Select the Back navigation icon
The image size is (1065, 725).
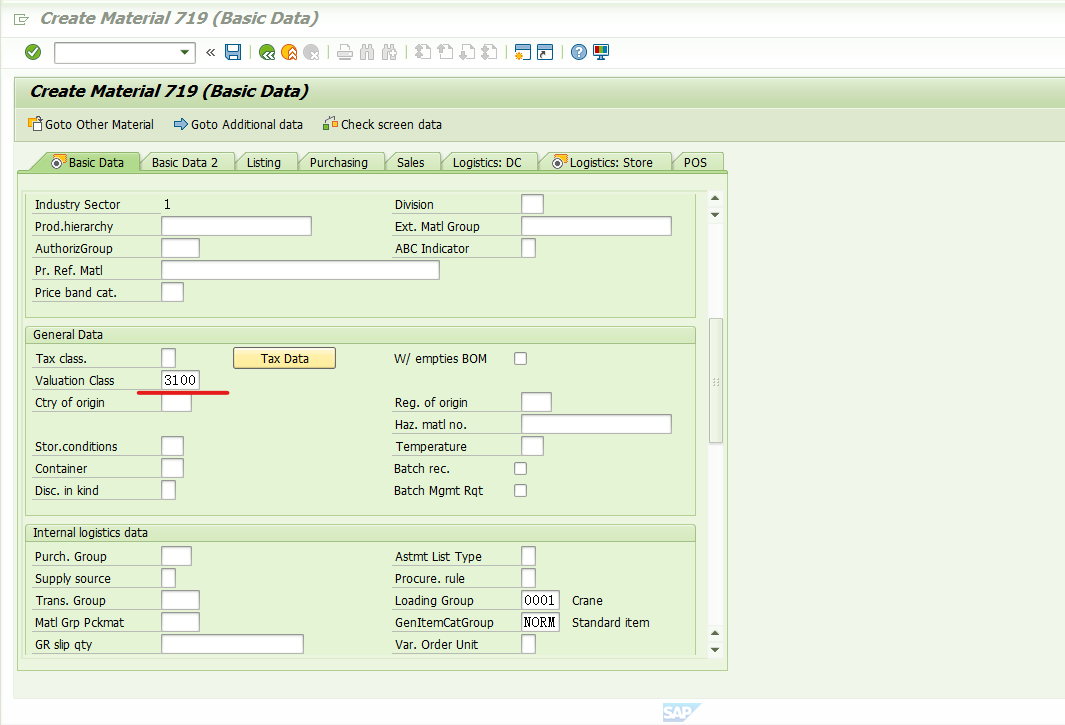click(x=266, y=52)
